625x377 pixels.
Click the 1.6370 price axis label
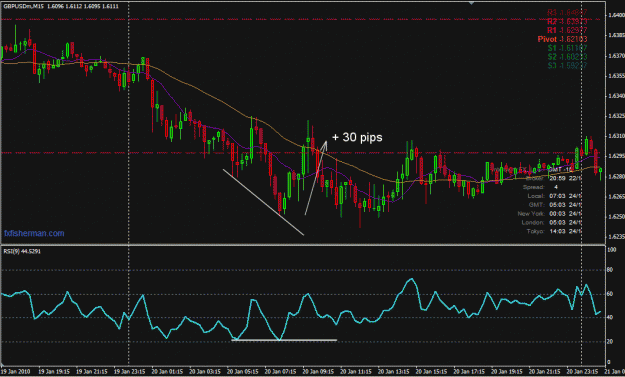tap(616, 55)
